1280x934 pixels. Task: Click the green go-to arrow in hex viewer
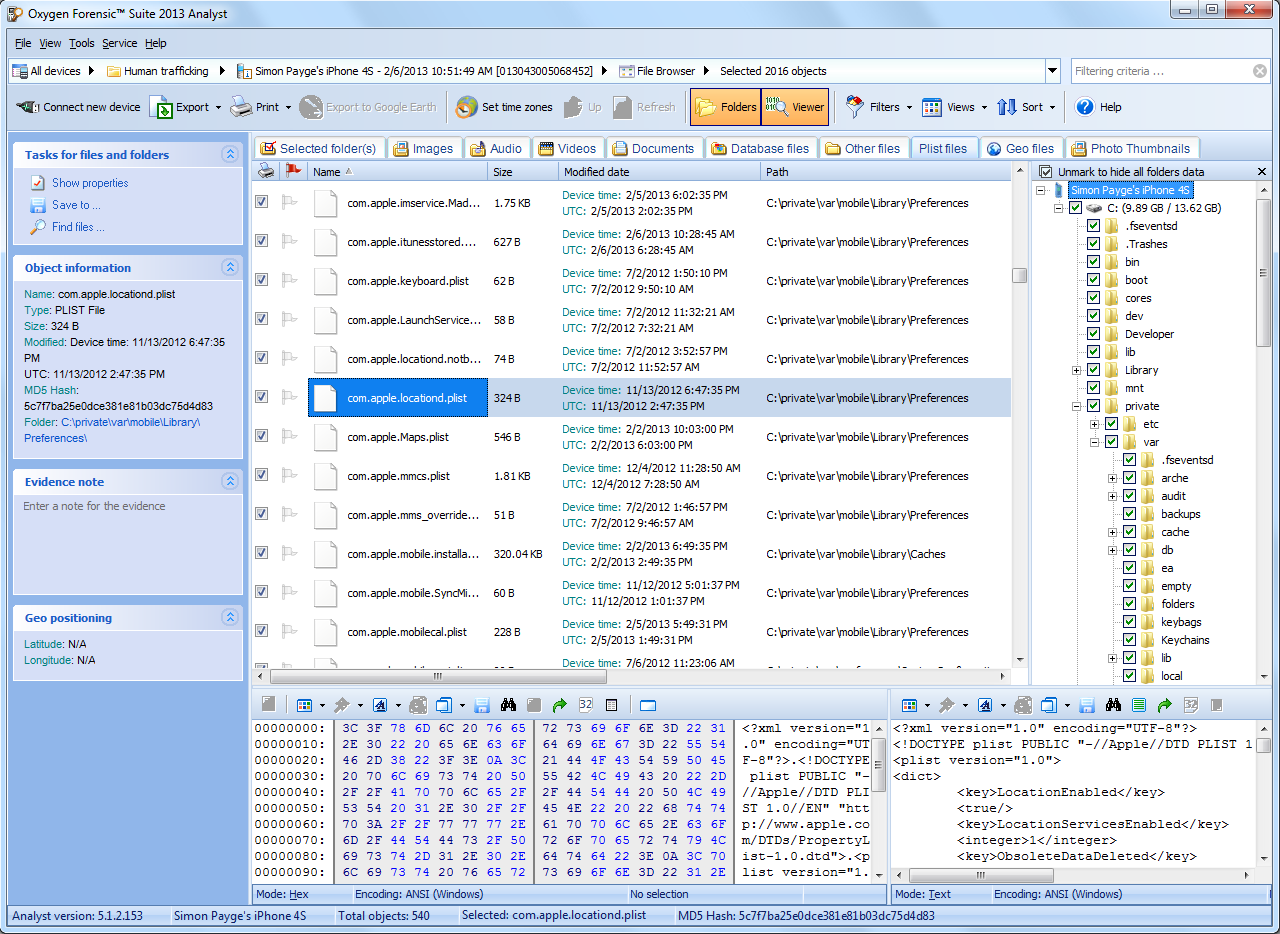coord(560,705)
